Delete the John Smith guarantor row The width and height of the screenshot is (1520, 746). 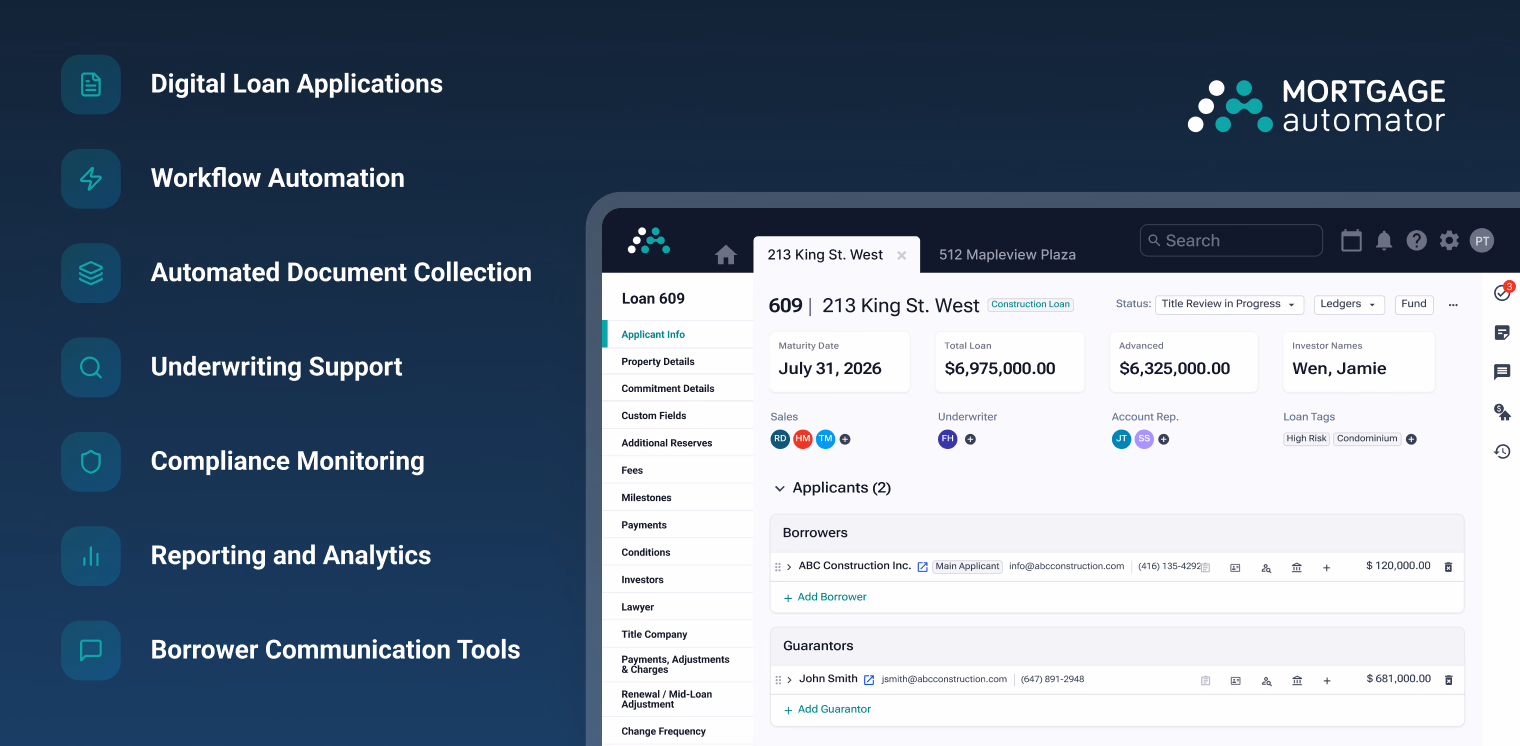pos(1448,680)
